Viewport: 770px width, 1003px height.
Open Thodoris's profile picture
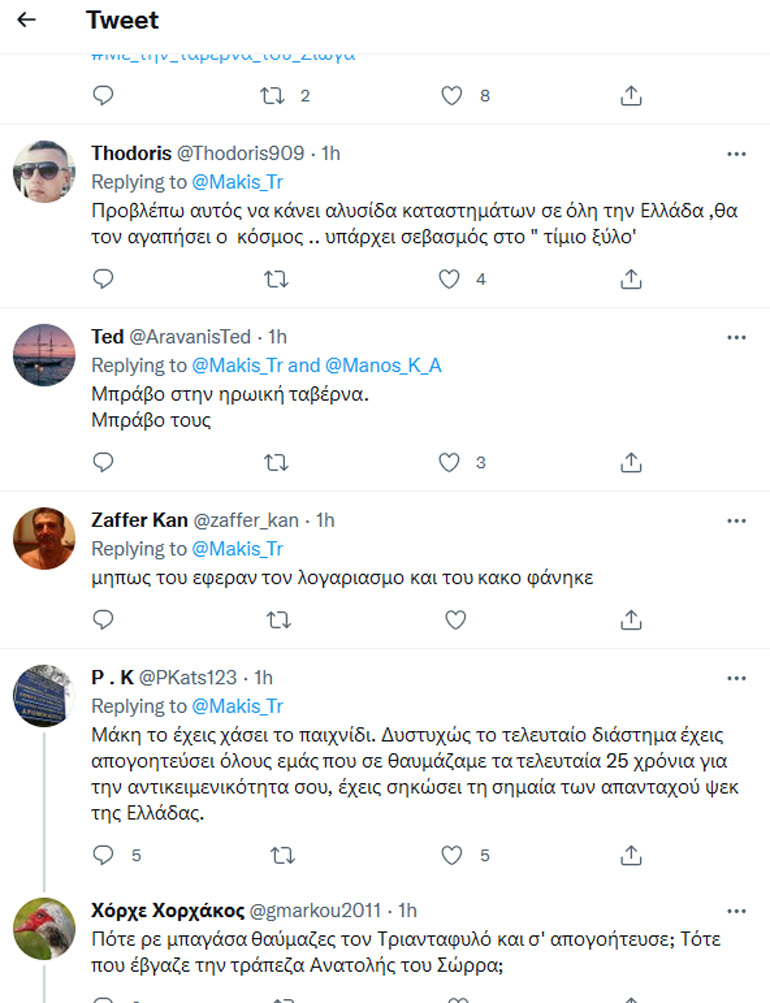44,171
